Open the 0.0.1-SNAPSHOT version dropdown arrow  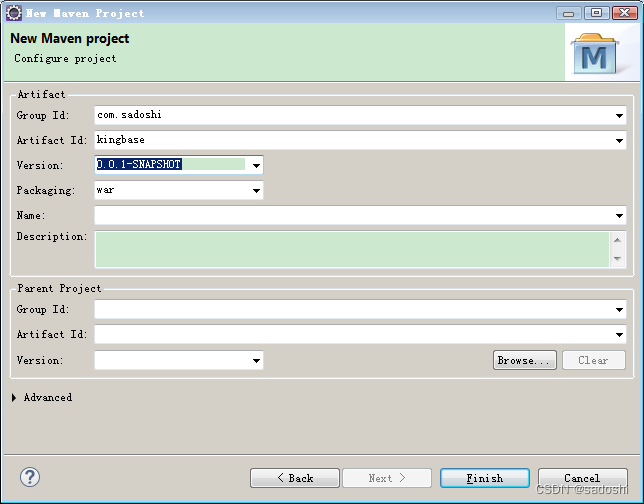(256, 165)
